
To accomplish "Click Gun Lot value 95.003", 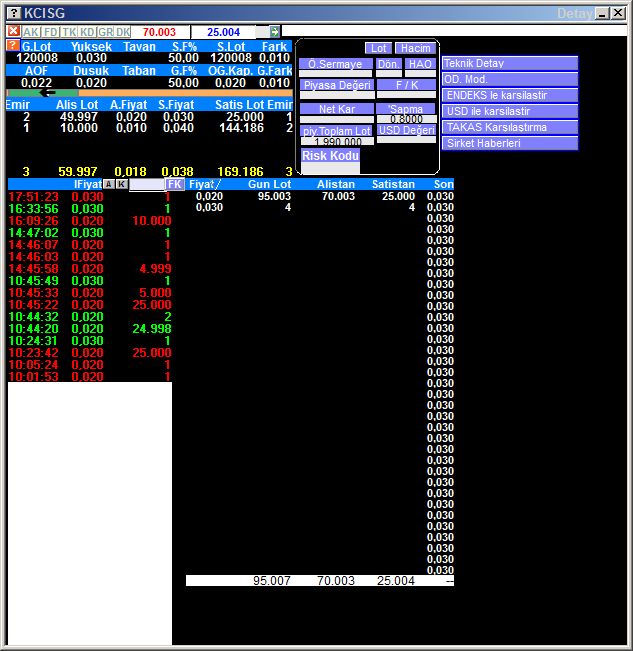I will pyautogui.click(x=274, y=196).
